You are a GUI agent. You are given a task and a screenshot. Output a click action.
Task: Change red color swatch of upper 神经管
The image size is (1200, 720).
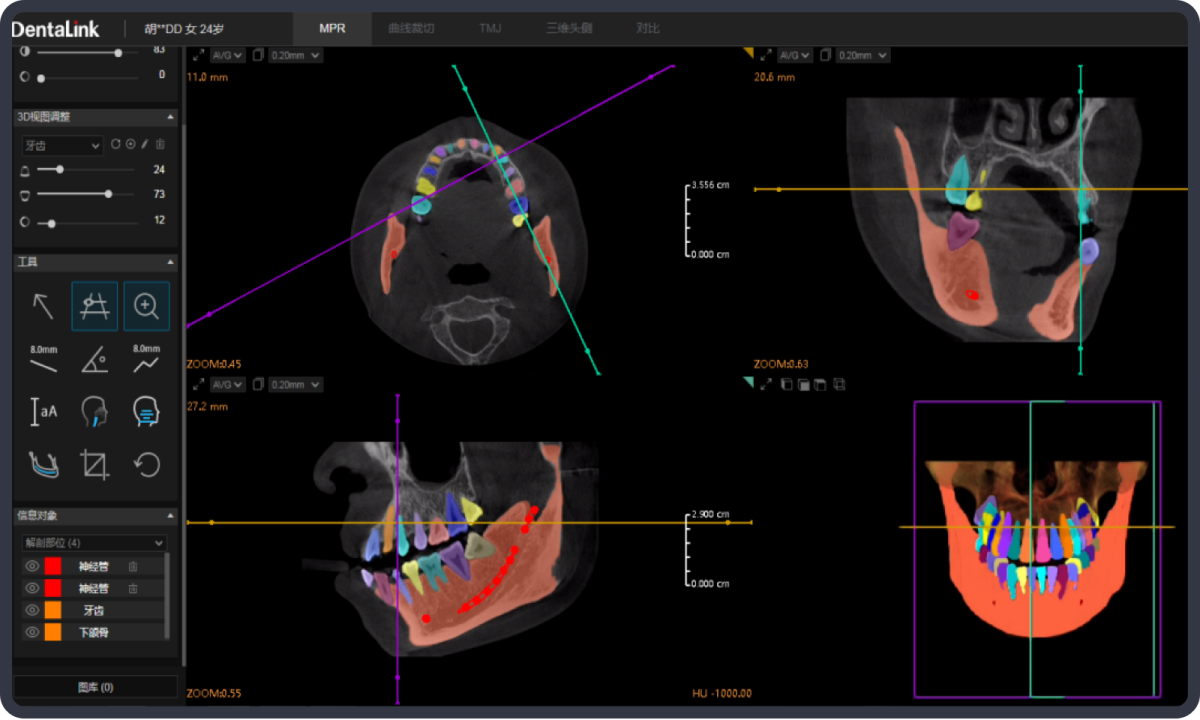tap(53, 566)
